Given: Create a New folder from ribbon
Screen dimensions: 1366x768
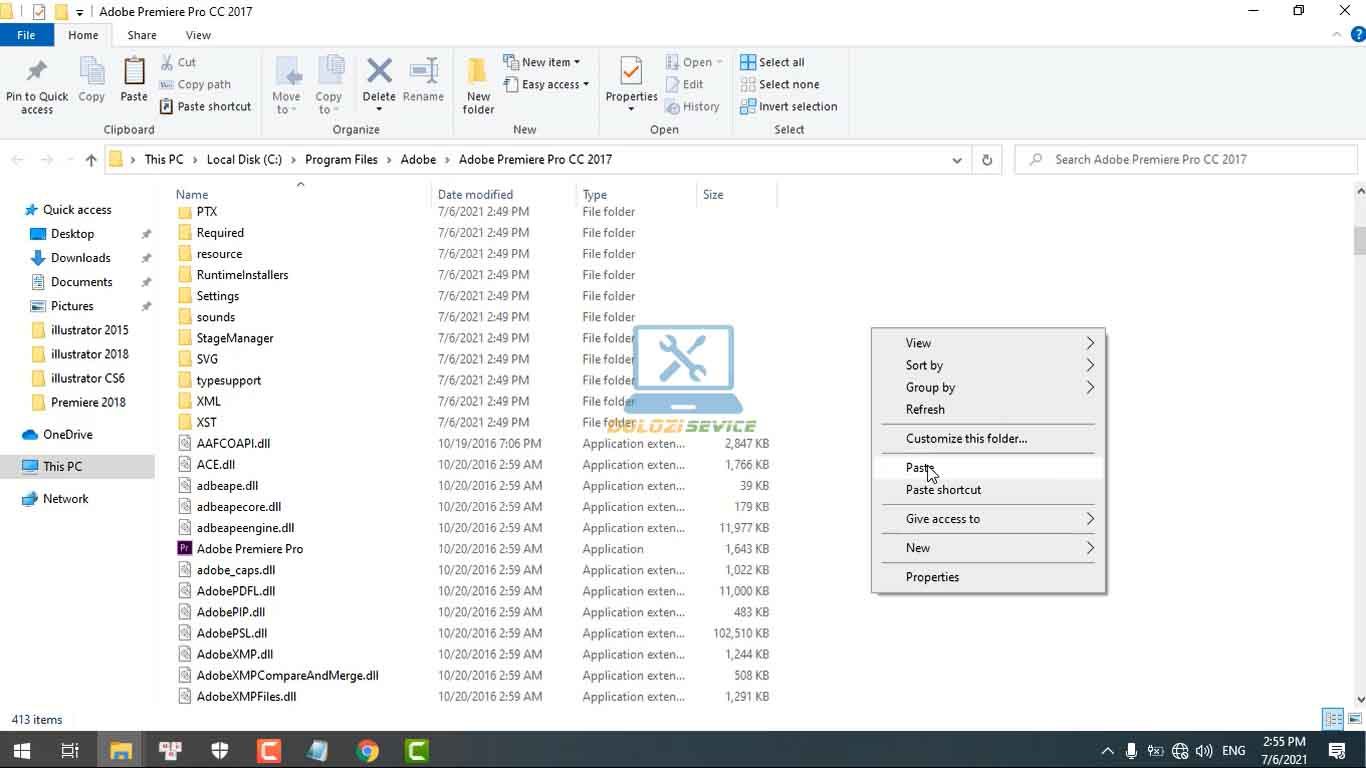Looking at the screenshot, I should tap(478, 84).
